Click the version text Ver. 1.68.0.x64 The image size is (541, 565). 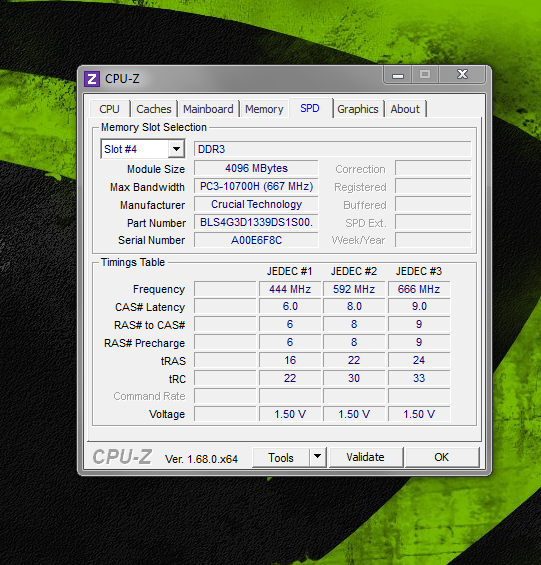coord(201,459)
